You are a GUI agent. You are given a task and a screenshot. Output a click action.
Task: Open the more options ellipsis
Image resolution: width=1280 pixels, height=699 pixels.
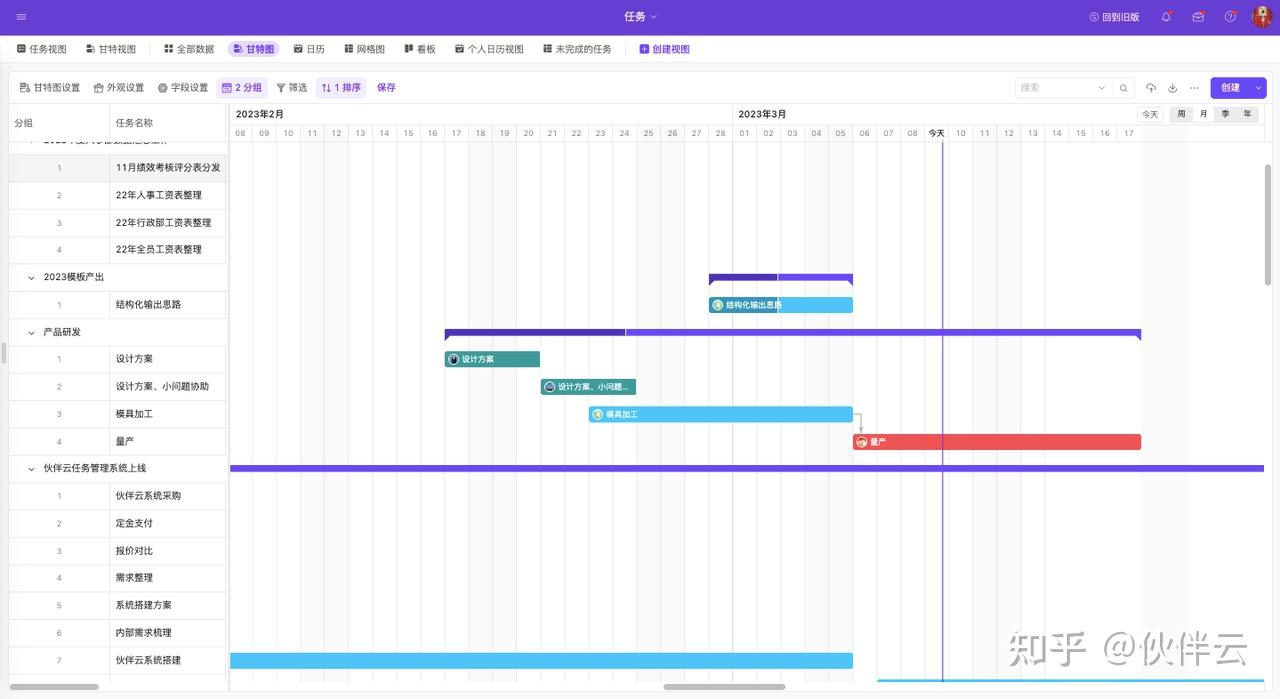pos(1194,88)
